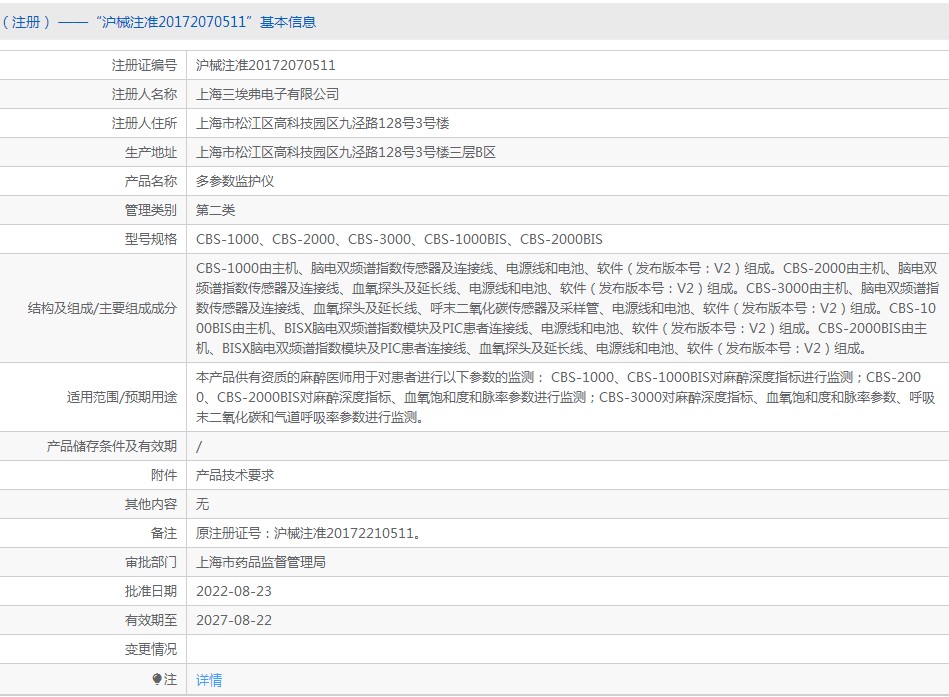Click the intended-use text starting 本产品供有资质的麻醉医师
Image resolution: width=949 pixels, height=697 pixels.
(565, 398)
